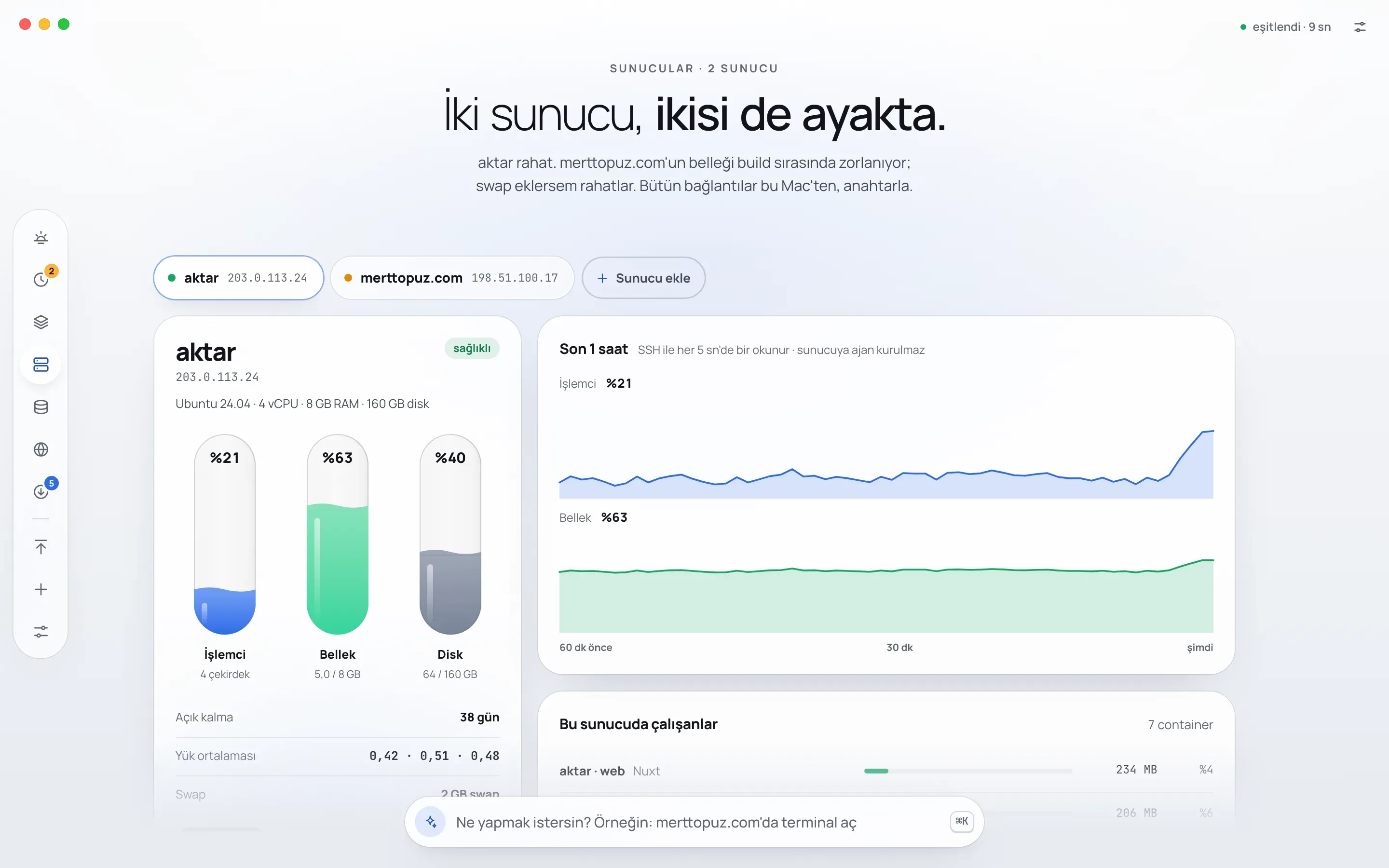Click the 5,0 / 8 GB memory label

pyautogui.click(x=338, y=674)
